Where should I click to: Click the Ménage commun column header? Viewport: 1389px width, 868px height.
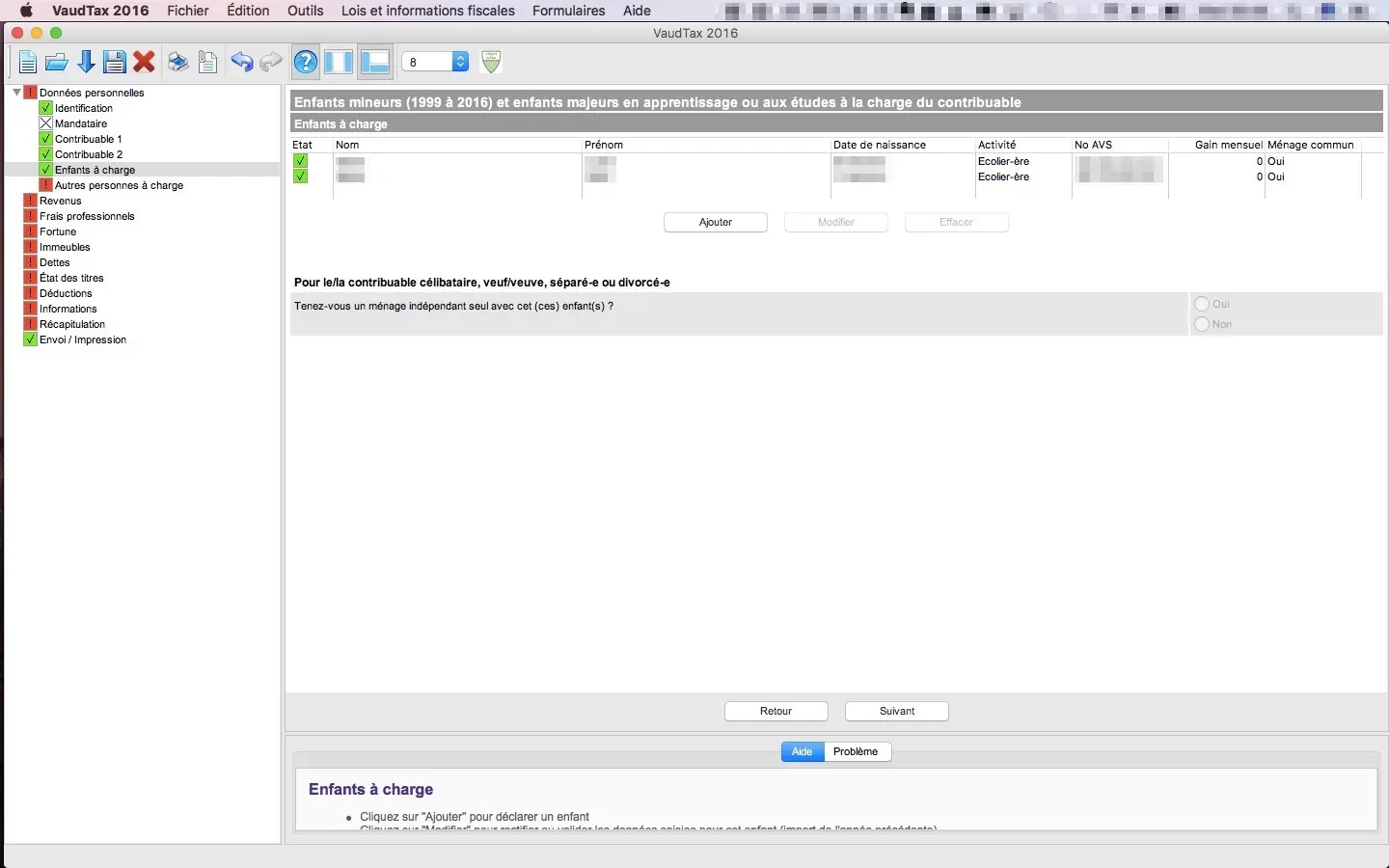(x=1313, y=145)
